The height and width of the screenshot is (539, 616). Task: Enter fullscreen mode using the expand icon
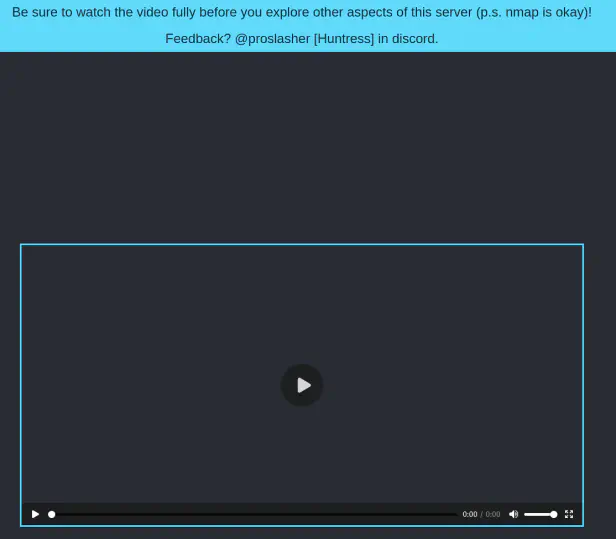click(569, 514)
